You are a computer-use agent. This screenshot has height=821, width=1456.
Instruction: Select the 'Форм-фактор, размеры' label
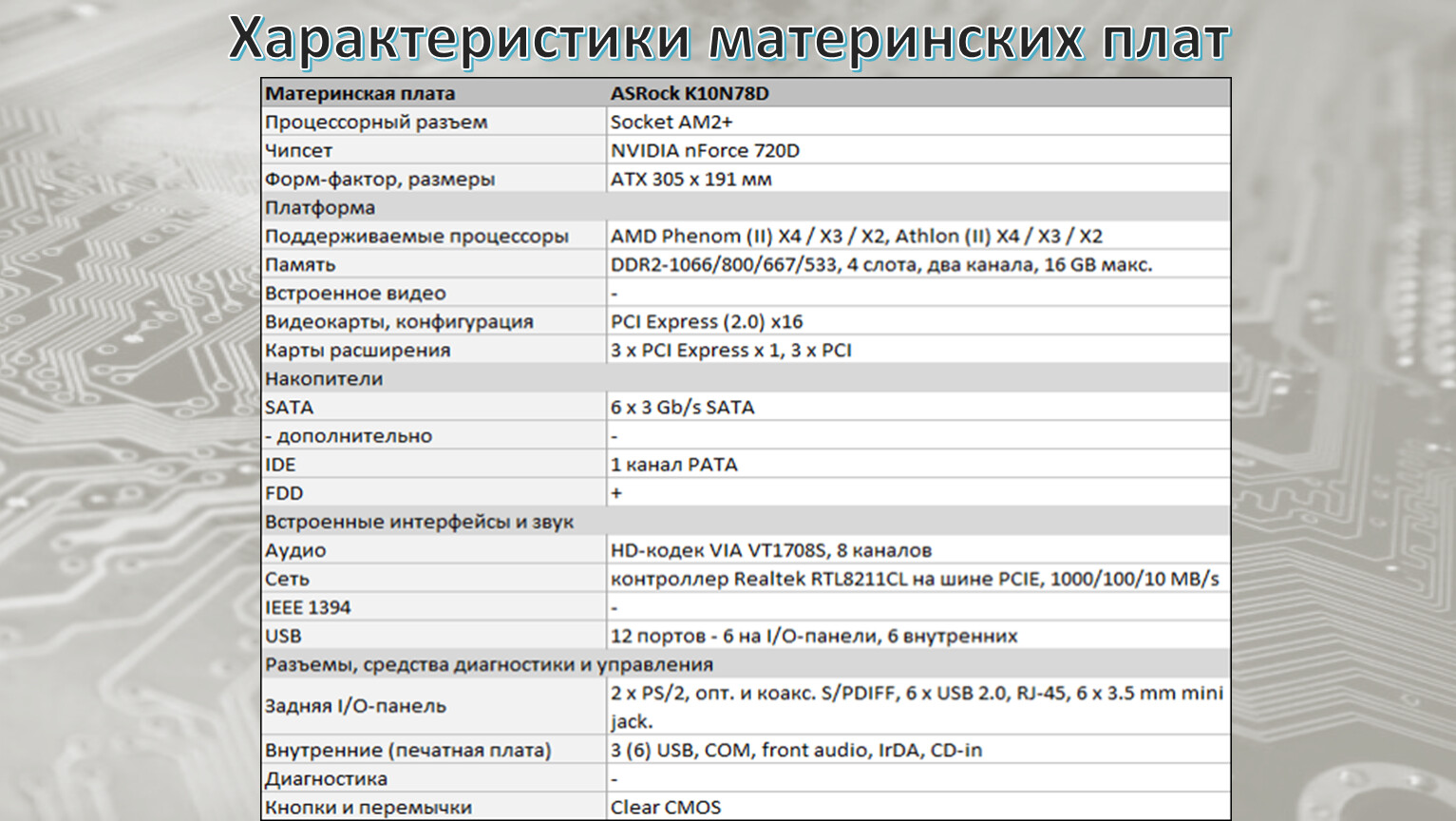point(380,179)
